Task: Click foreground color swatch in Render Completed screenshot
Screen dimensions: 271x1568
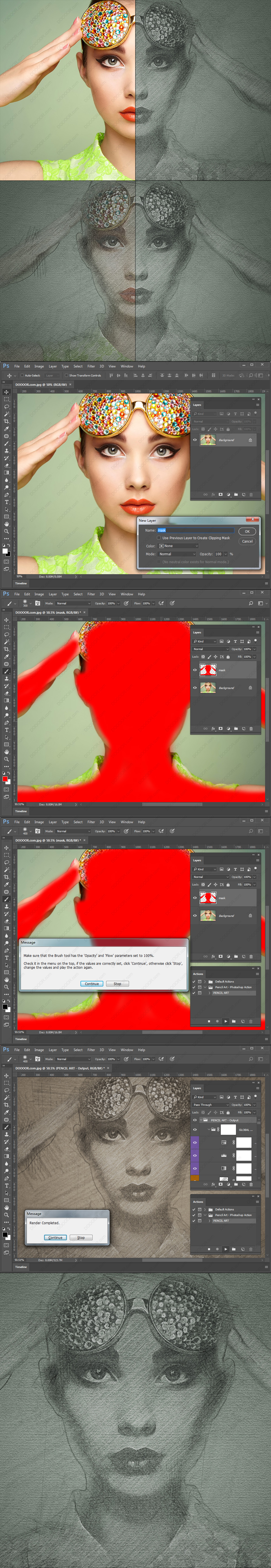Action: click(x=5, y=1234)
